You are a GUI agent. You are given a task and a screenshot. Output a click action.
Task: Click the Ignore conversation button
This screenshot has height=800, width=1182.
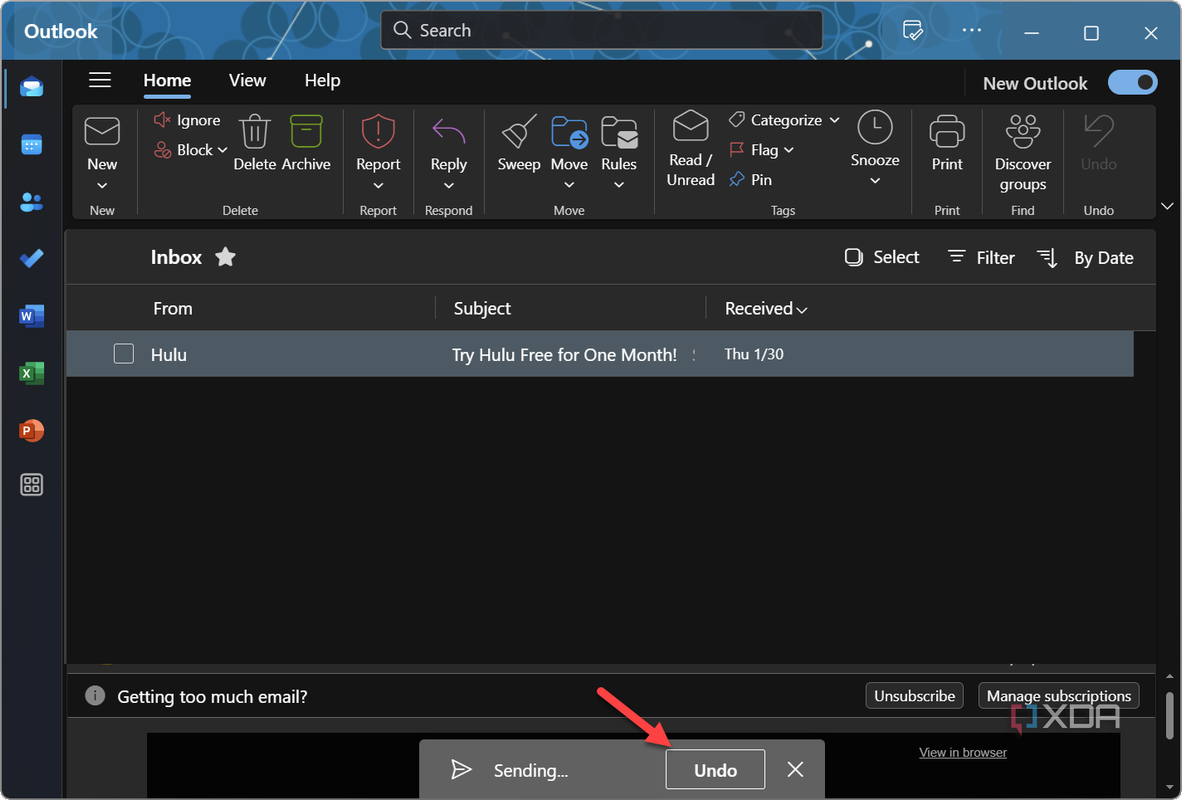(187, 120)
